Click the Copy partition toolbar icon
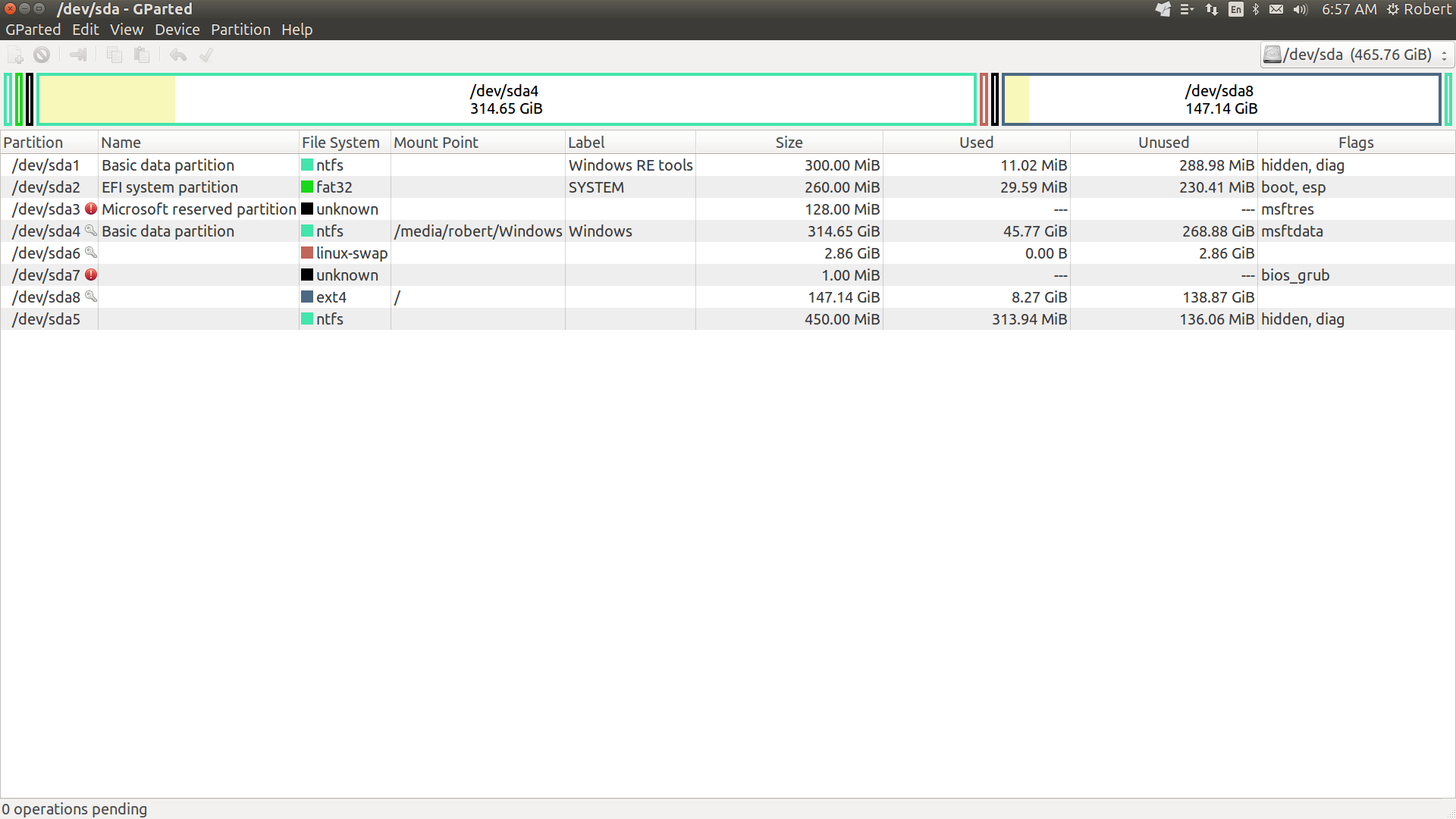Image resolution: width=1456 pixels, height=819 pixels. coord(115,55)
